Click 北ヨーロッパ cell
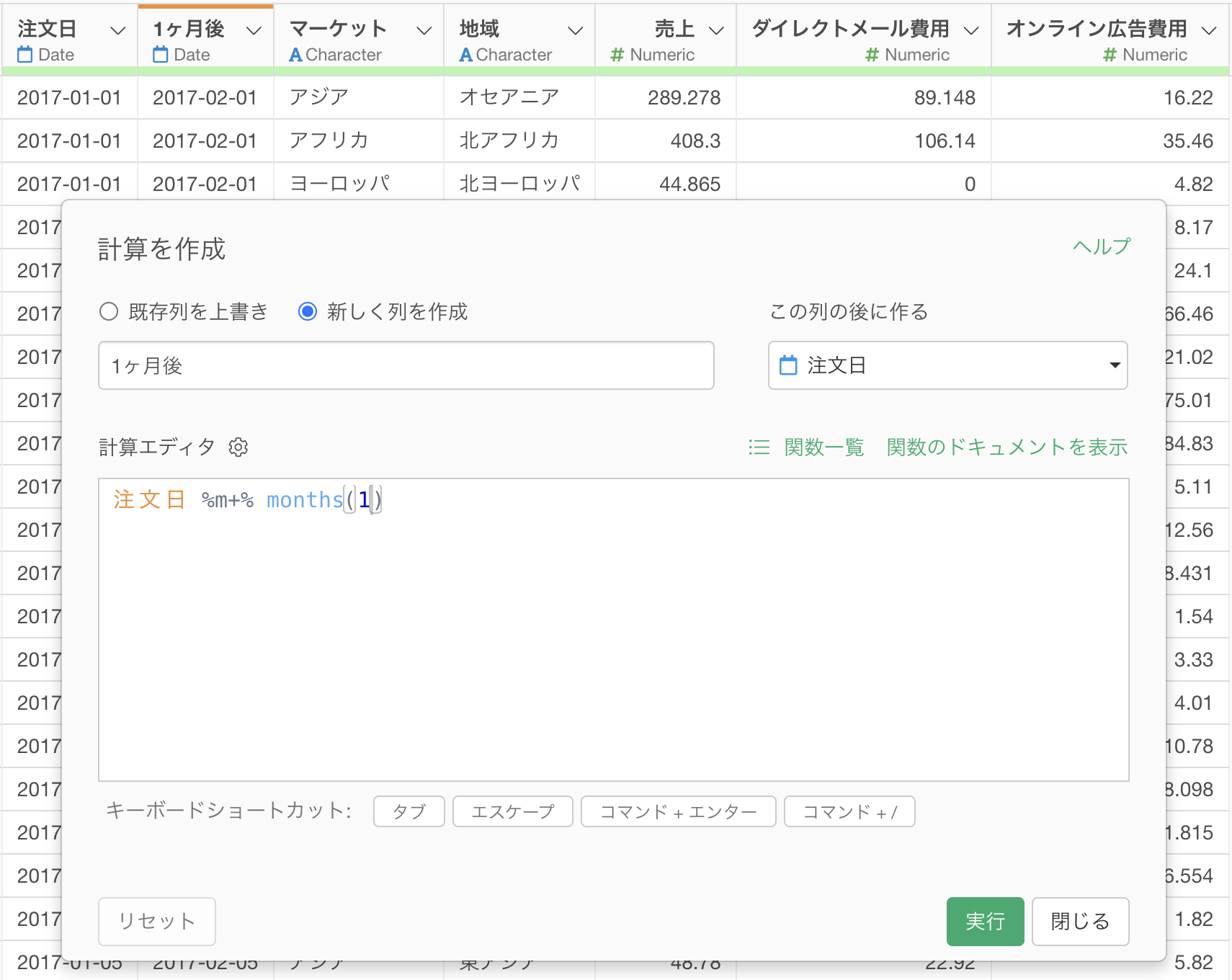This screenshot has height=980, width=1232. point(519,184)
